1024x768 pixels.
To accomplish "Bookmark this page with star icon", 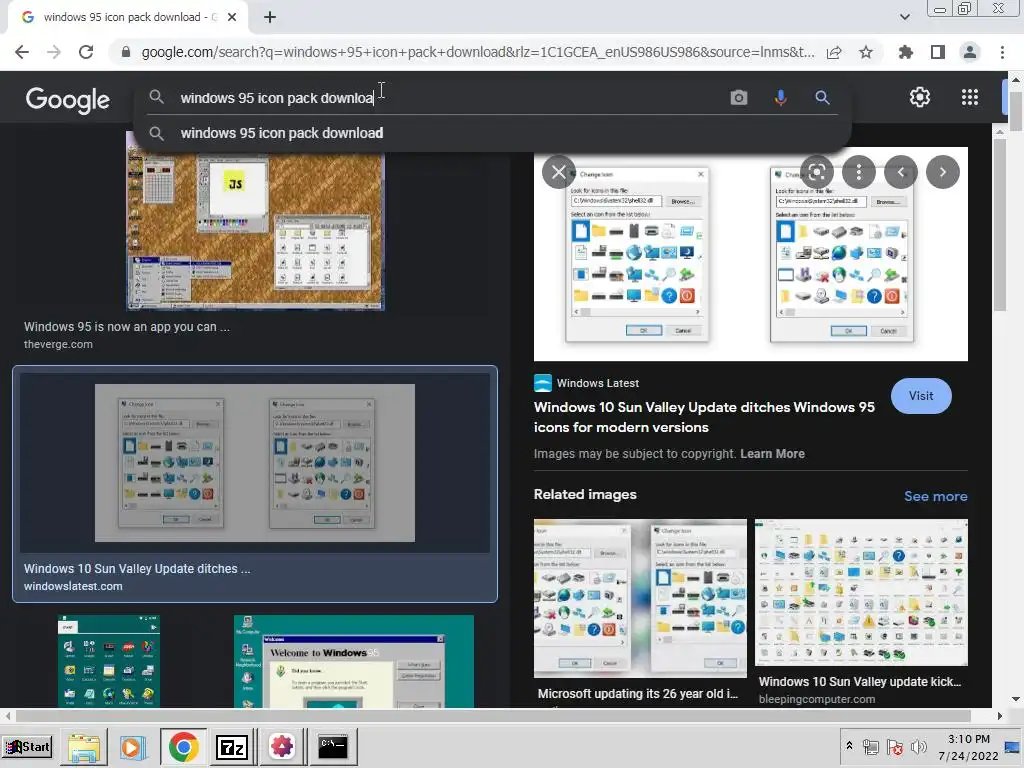I will pos(866,52).
